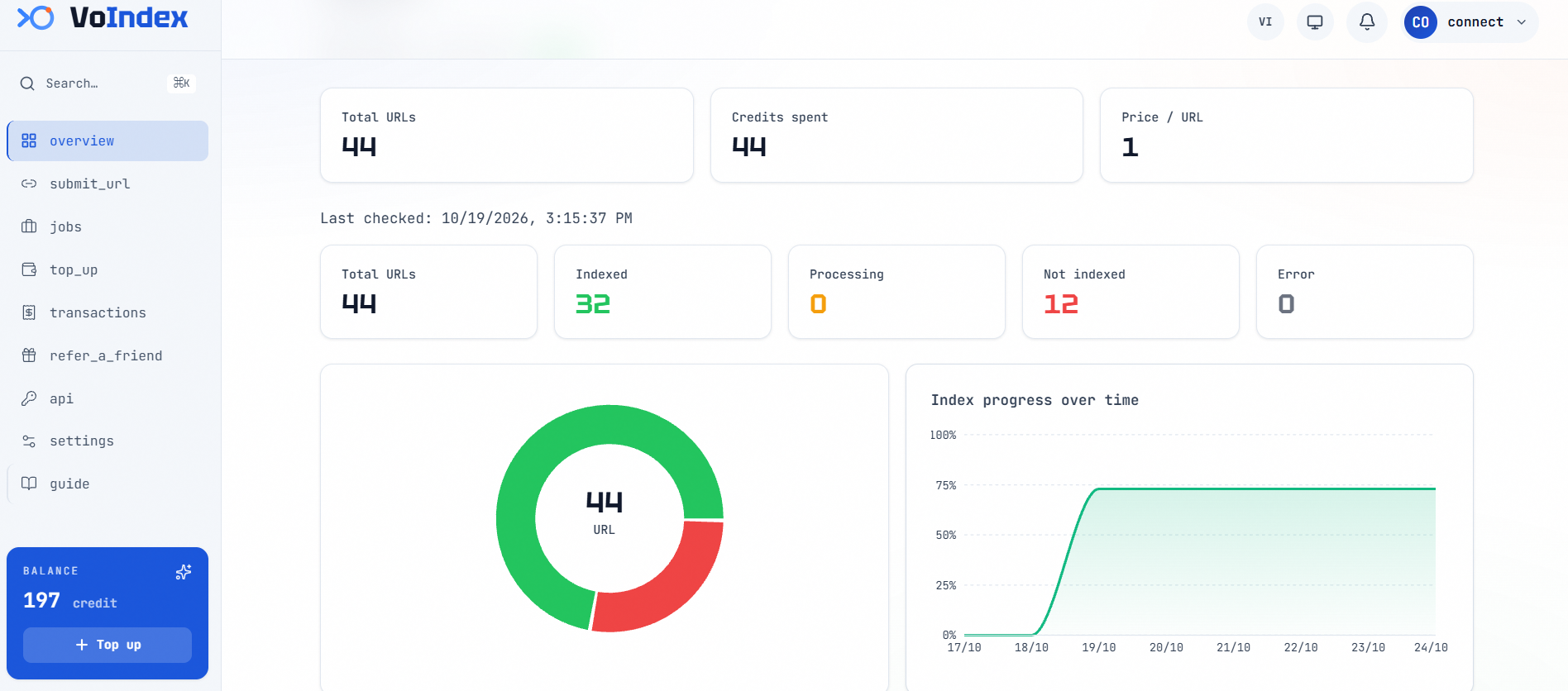1568x691 pixels.
Task: Click the Credits spent card
Action: [x=896, y=135]
